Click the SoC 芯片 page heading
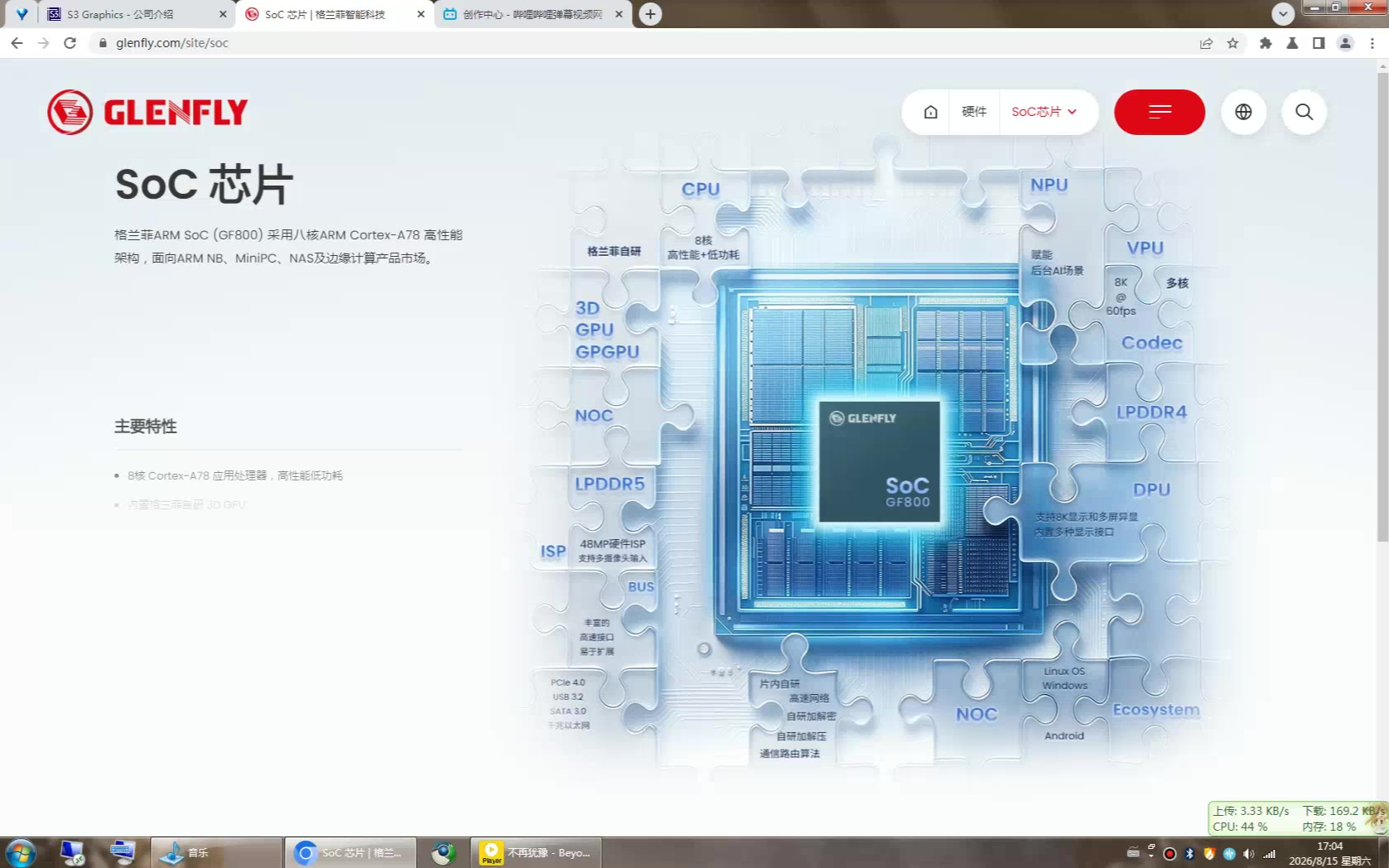1389x868 pixels. [x=204, y=184]
